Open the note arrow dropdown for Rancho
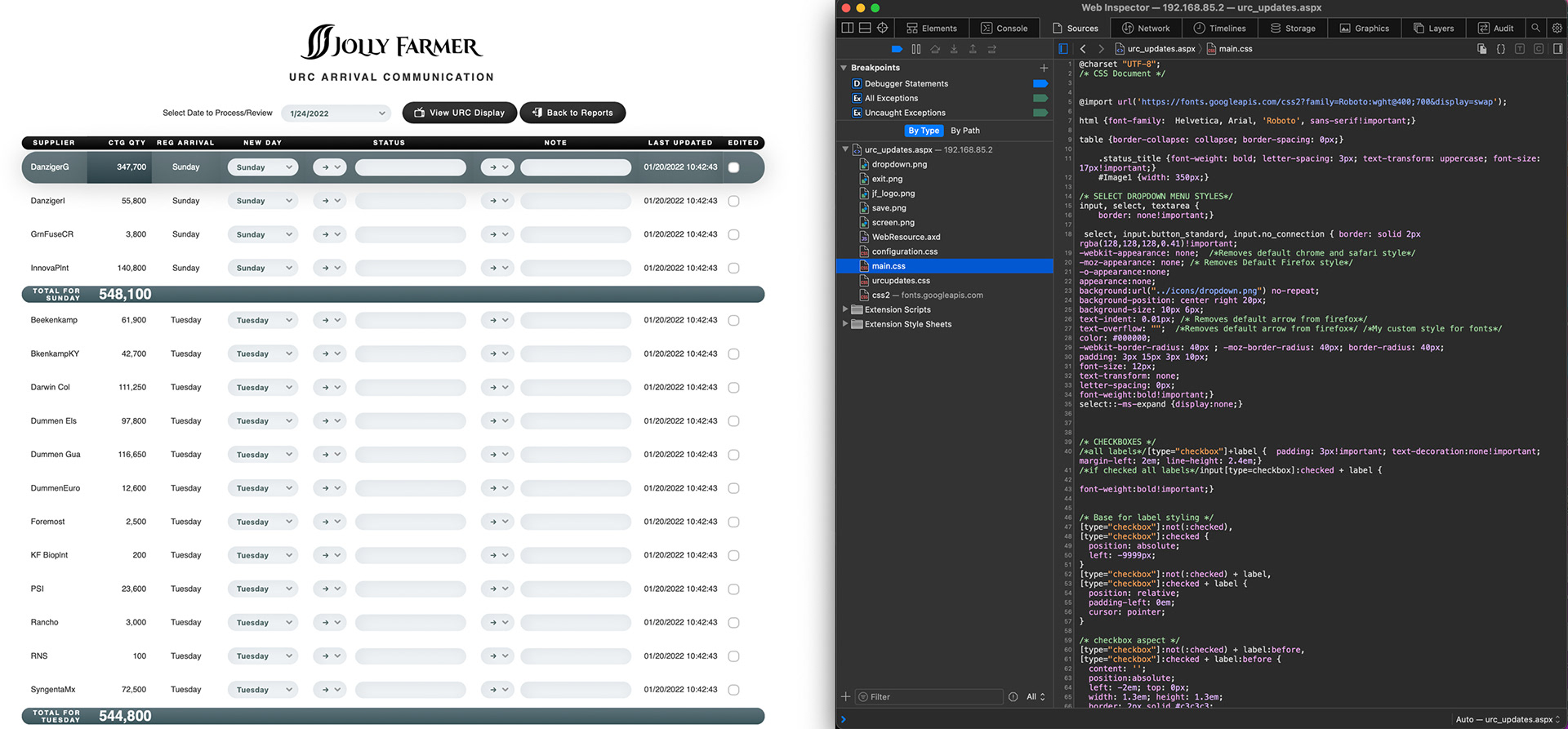The height and width of the screenshot is (729, 1568). click(497, 622)
